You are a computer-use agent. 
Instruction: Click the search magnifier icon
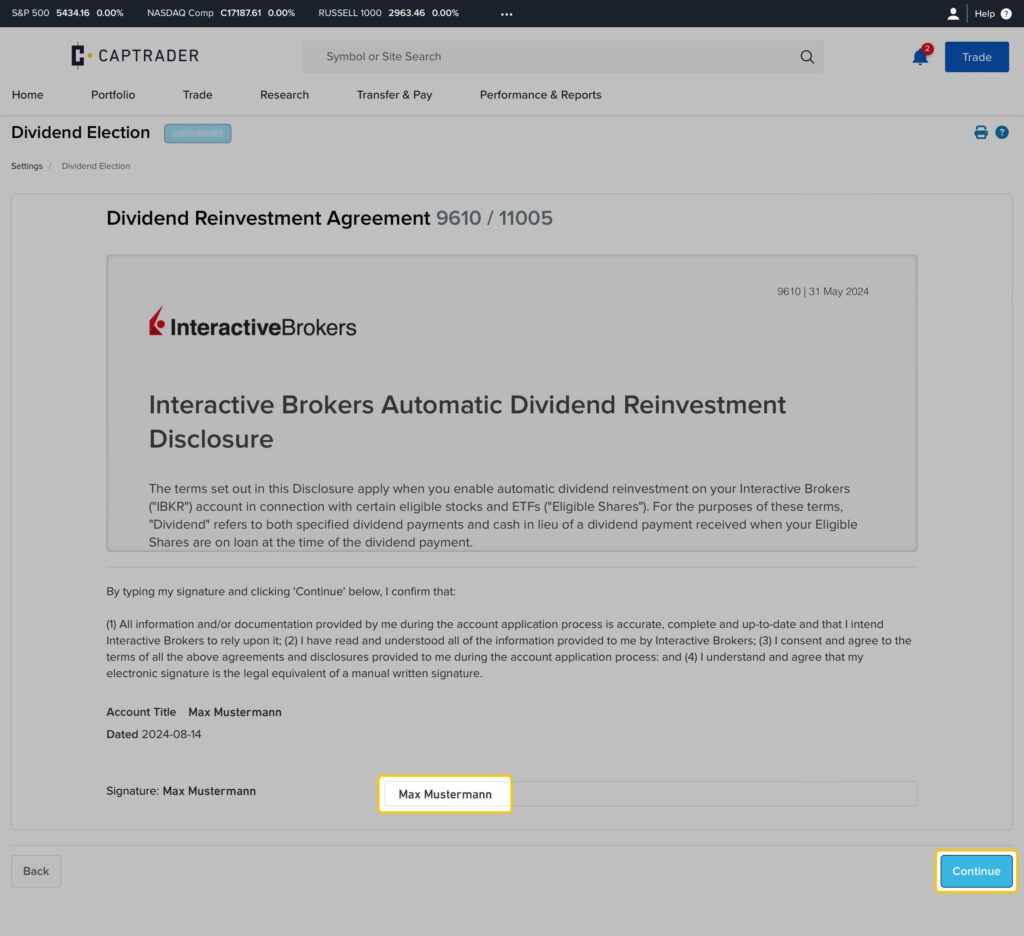click(x=807, y=57)
